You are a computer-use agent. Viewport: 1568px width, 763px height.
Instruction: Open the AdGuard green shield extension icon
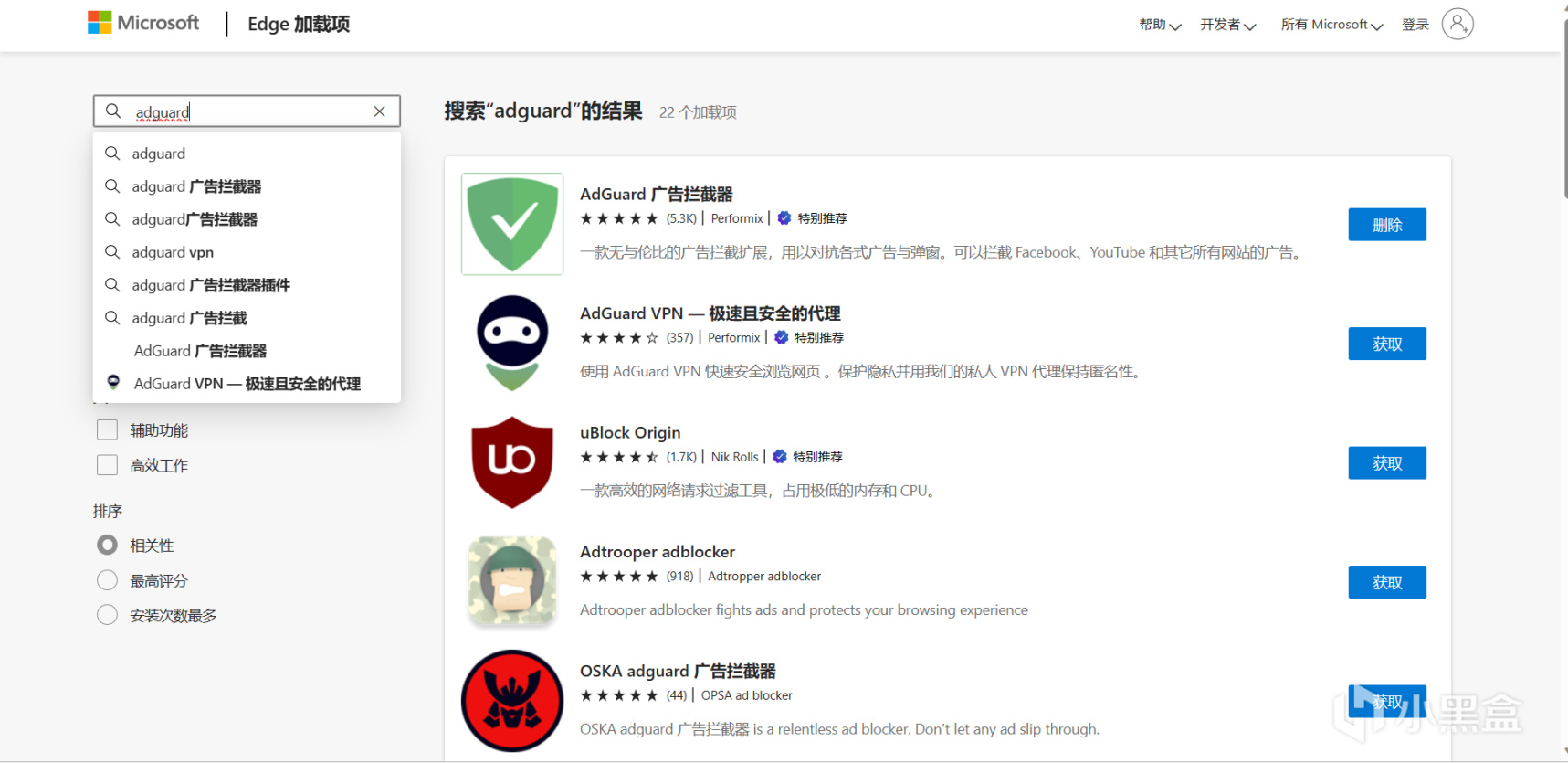click(512, 224)
